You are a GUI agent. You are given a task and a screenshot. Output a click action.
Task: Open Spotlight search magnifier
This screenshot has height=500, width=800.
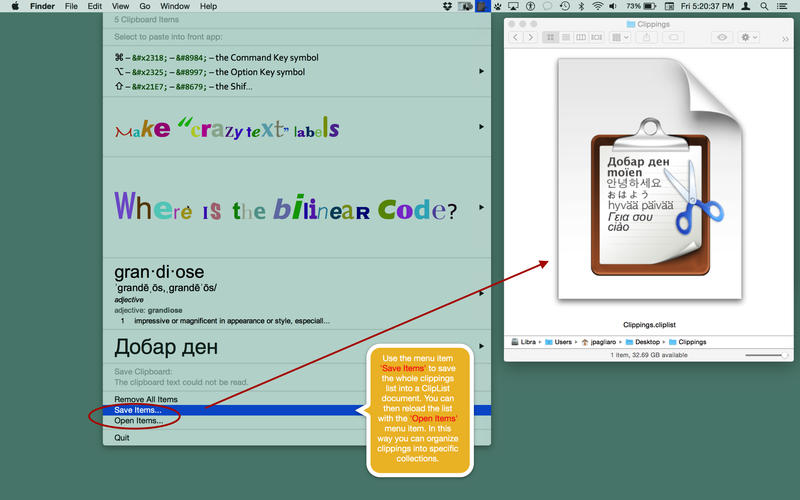[764, 6]
